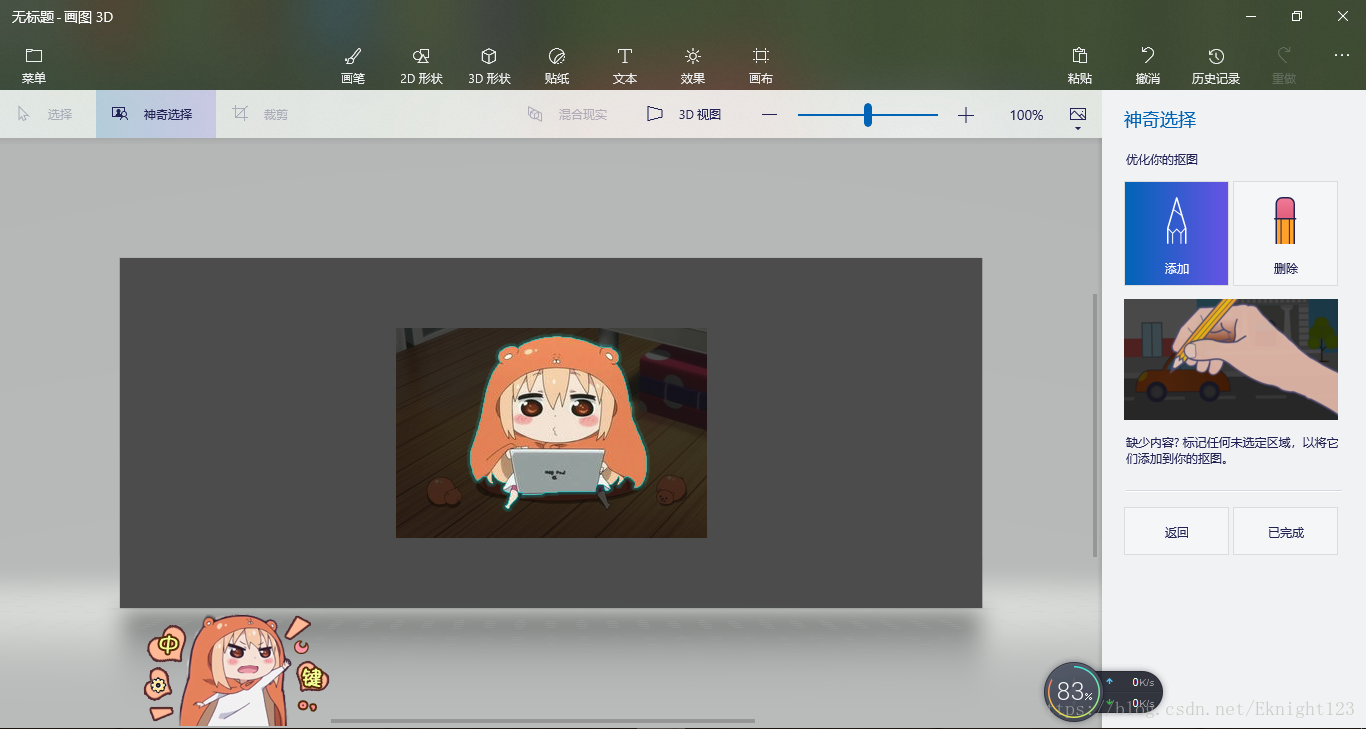
Task: Click the zoom in plus button
Action: click(965, 115)
